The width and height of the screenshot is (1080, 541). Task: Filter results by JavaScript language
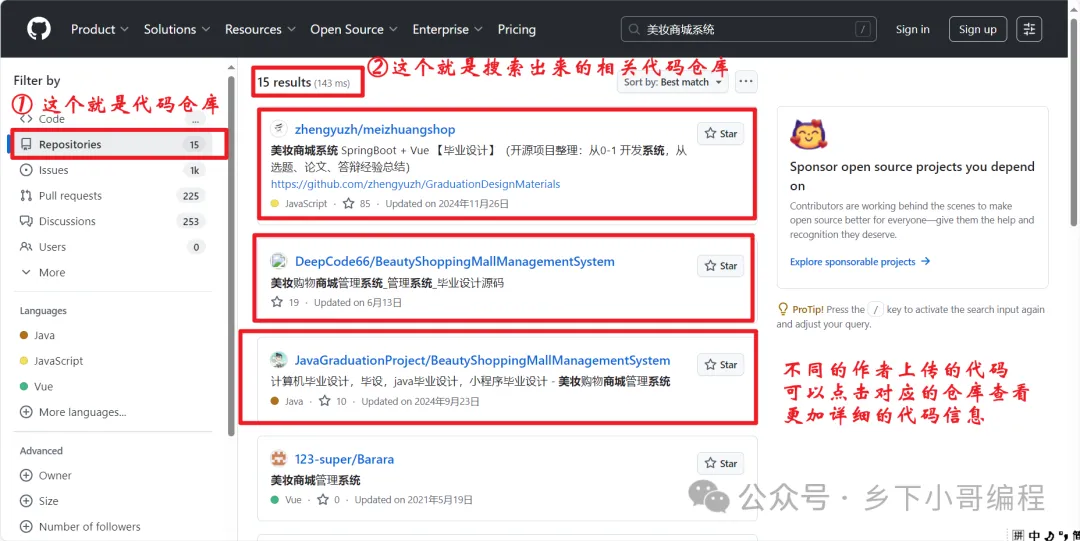pos(51,360)
